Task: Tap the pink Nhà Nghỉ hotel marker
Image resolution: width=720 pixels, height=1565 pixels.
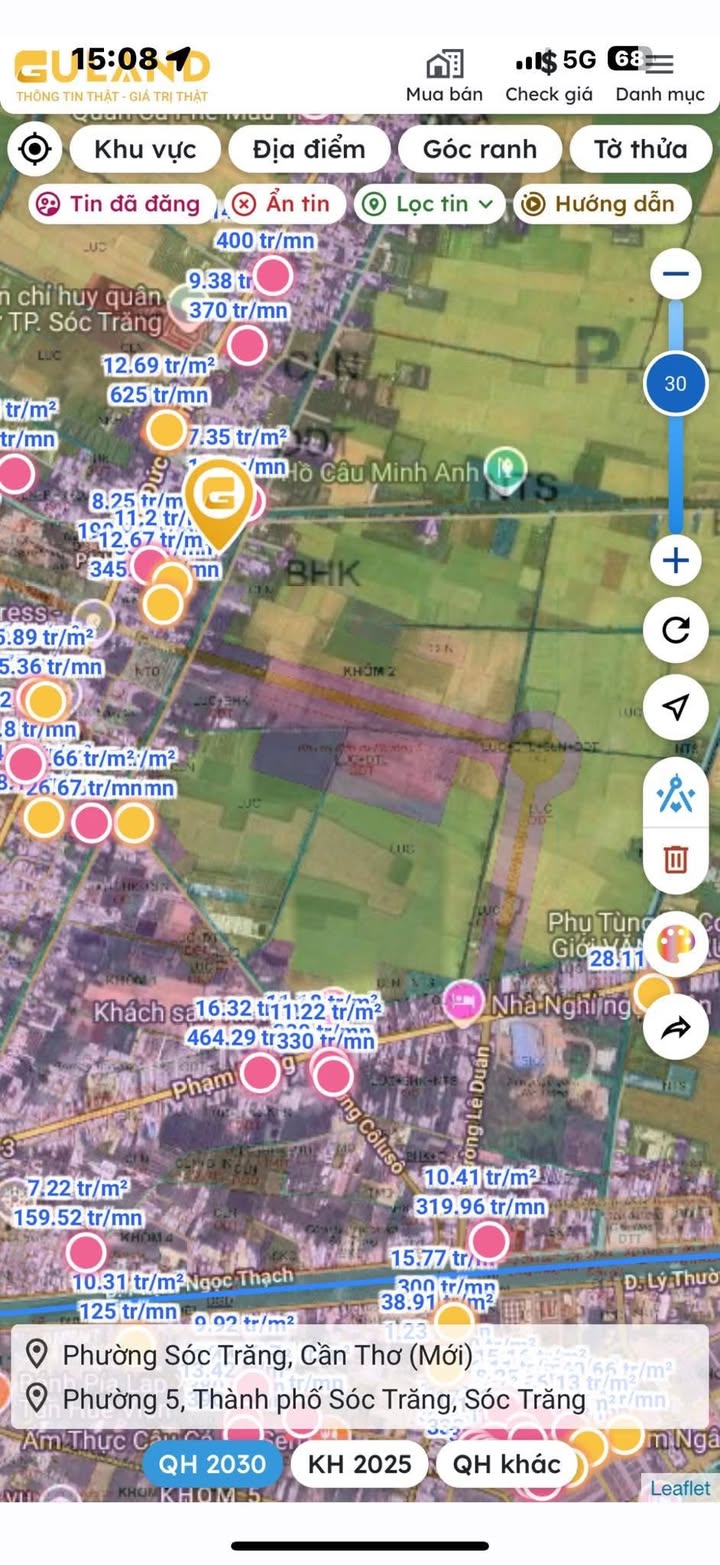Action: click(464, 1000)
